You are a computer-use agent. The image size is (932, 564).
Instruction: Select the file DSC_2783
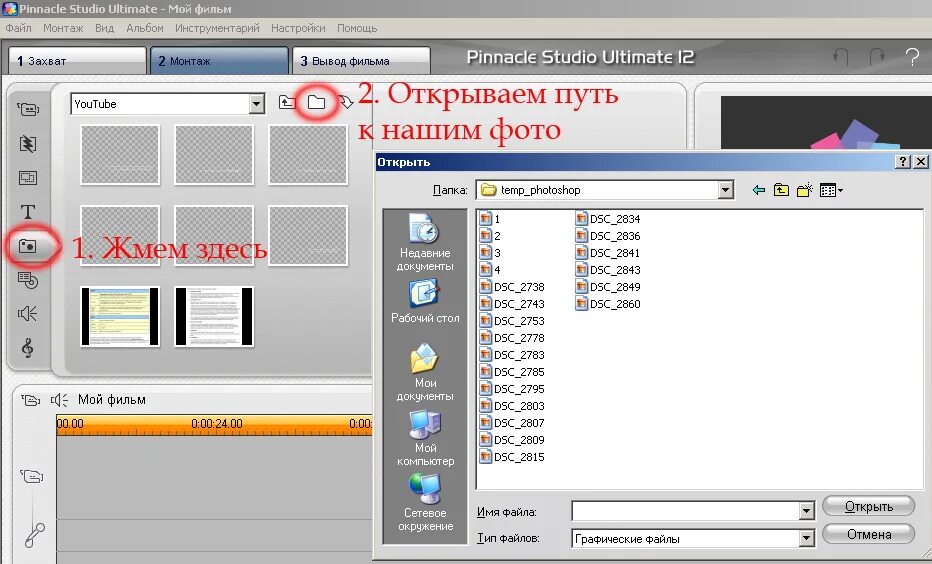(x=512, y=355)
